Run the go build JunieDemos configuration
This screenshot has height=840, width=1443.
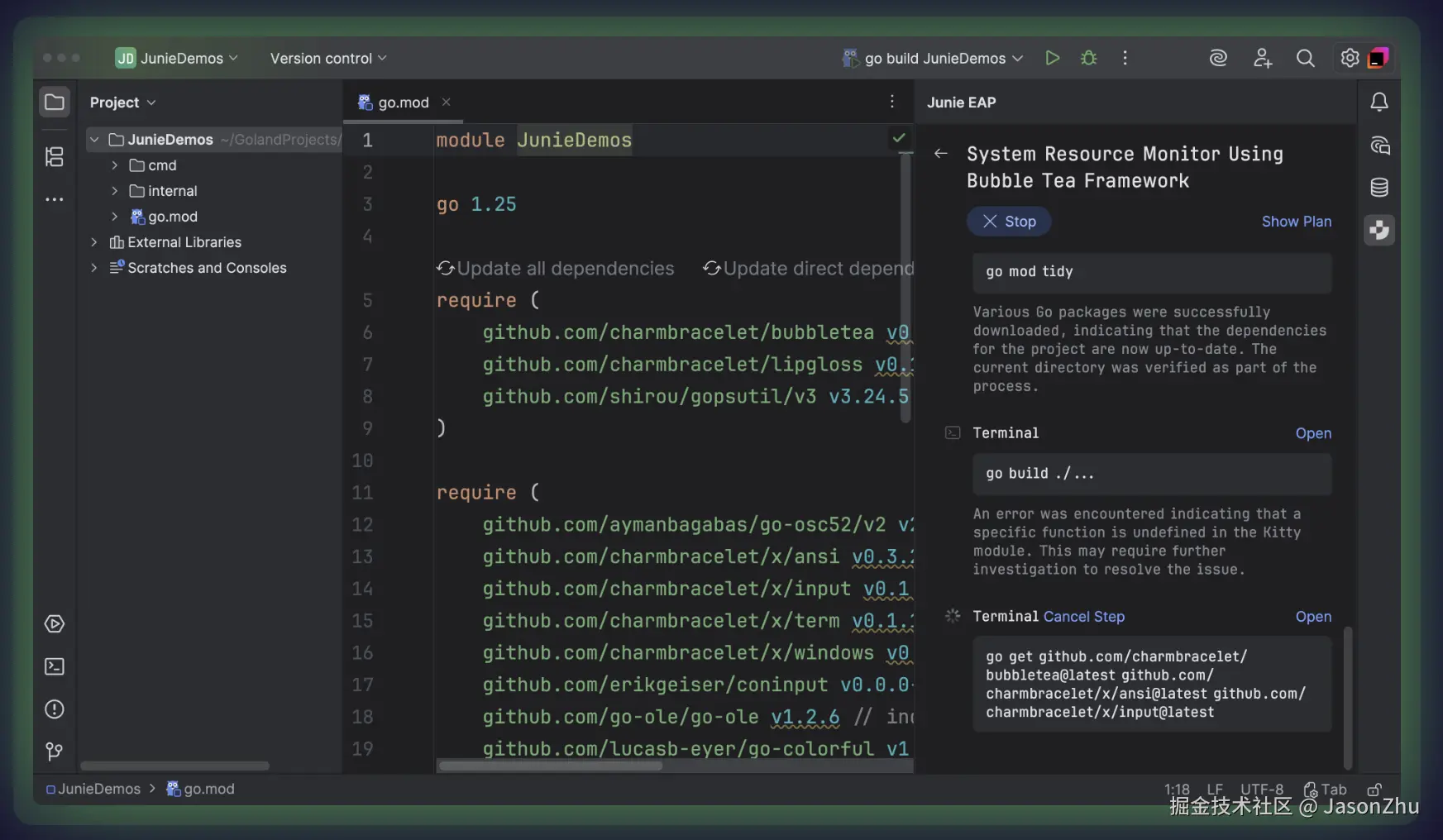[1052, 58]
